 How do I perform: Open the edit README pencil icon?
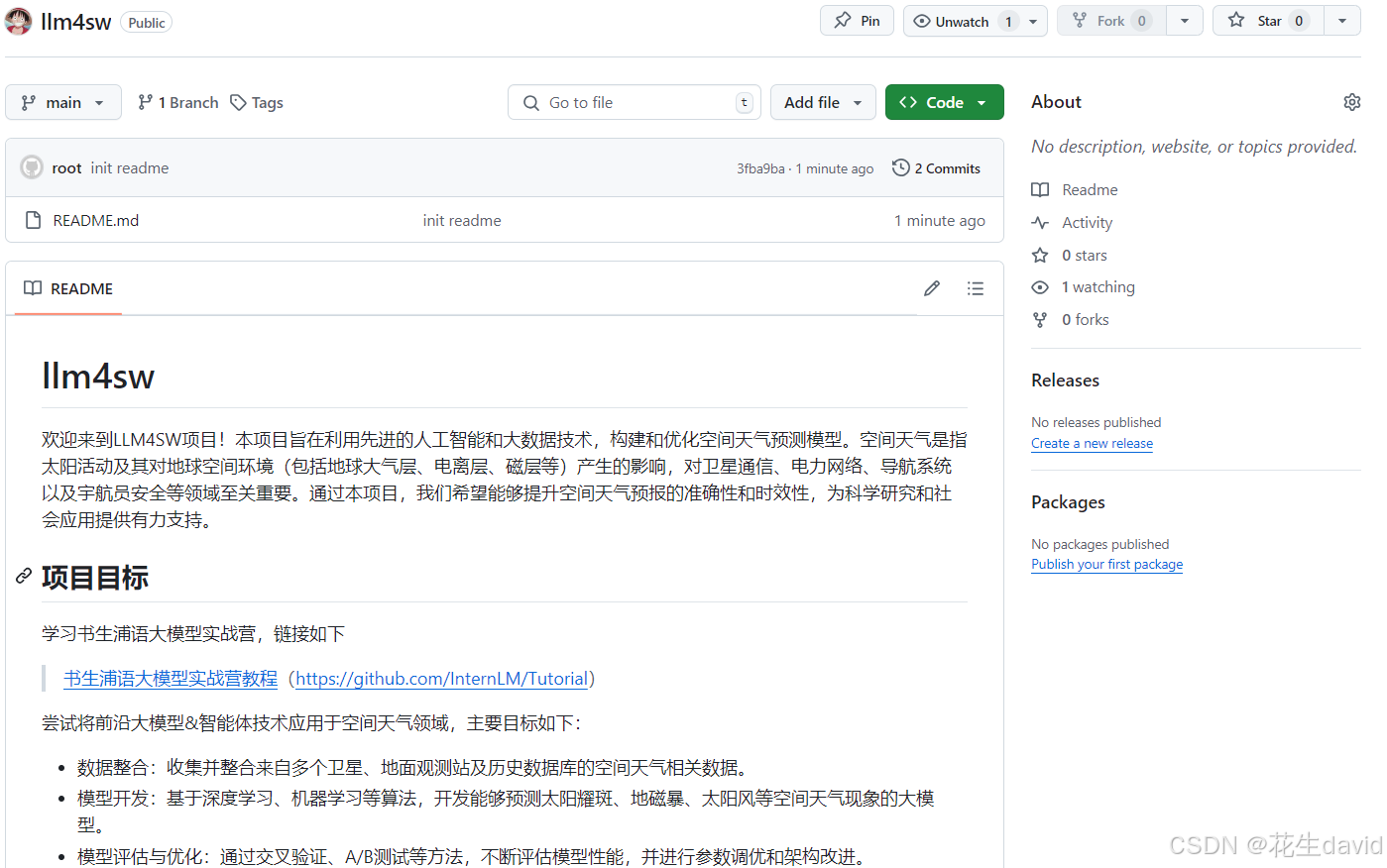click(931, 288)
